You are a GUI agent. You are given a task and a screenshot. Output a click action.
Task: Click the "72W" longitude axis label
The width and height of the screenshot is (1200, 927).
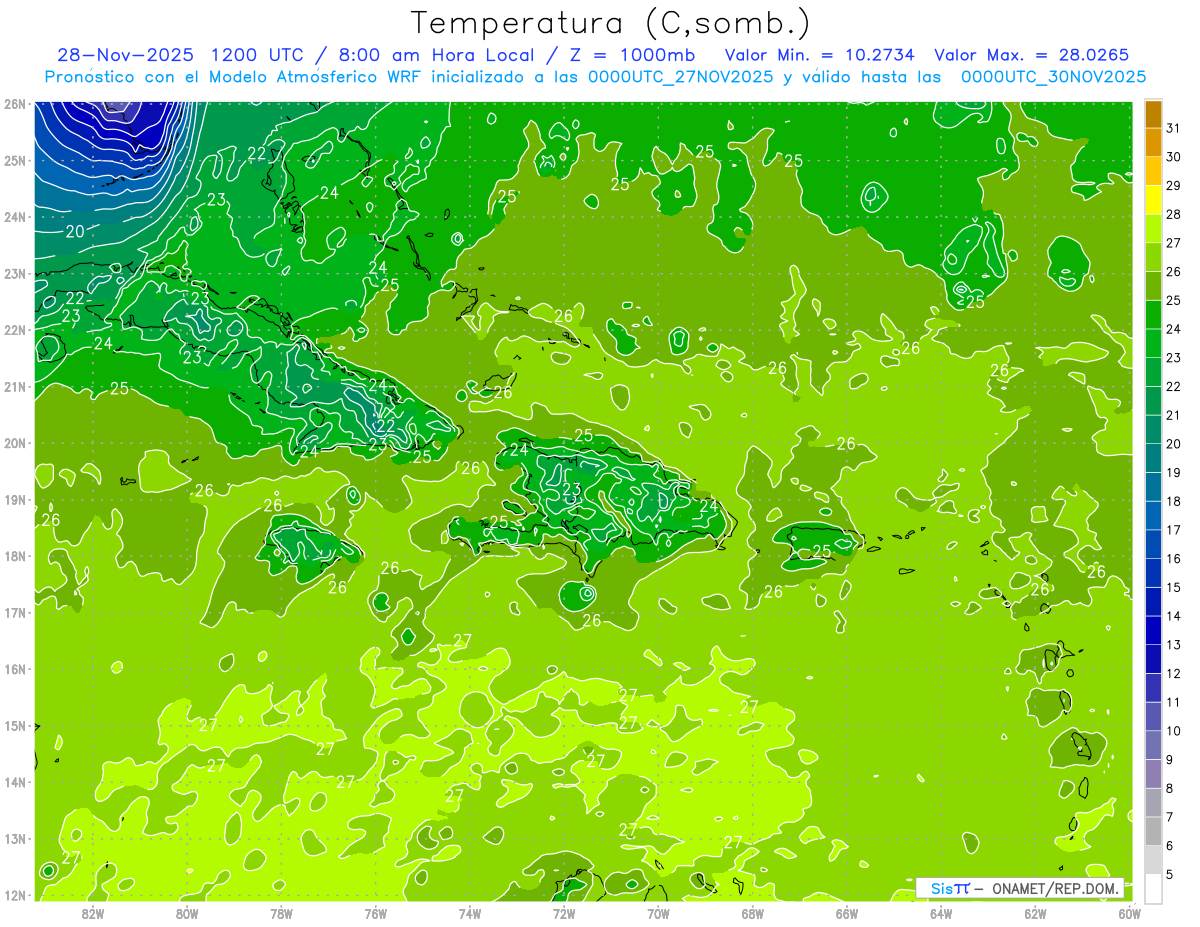564,912
